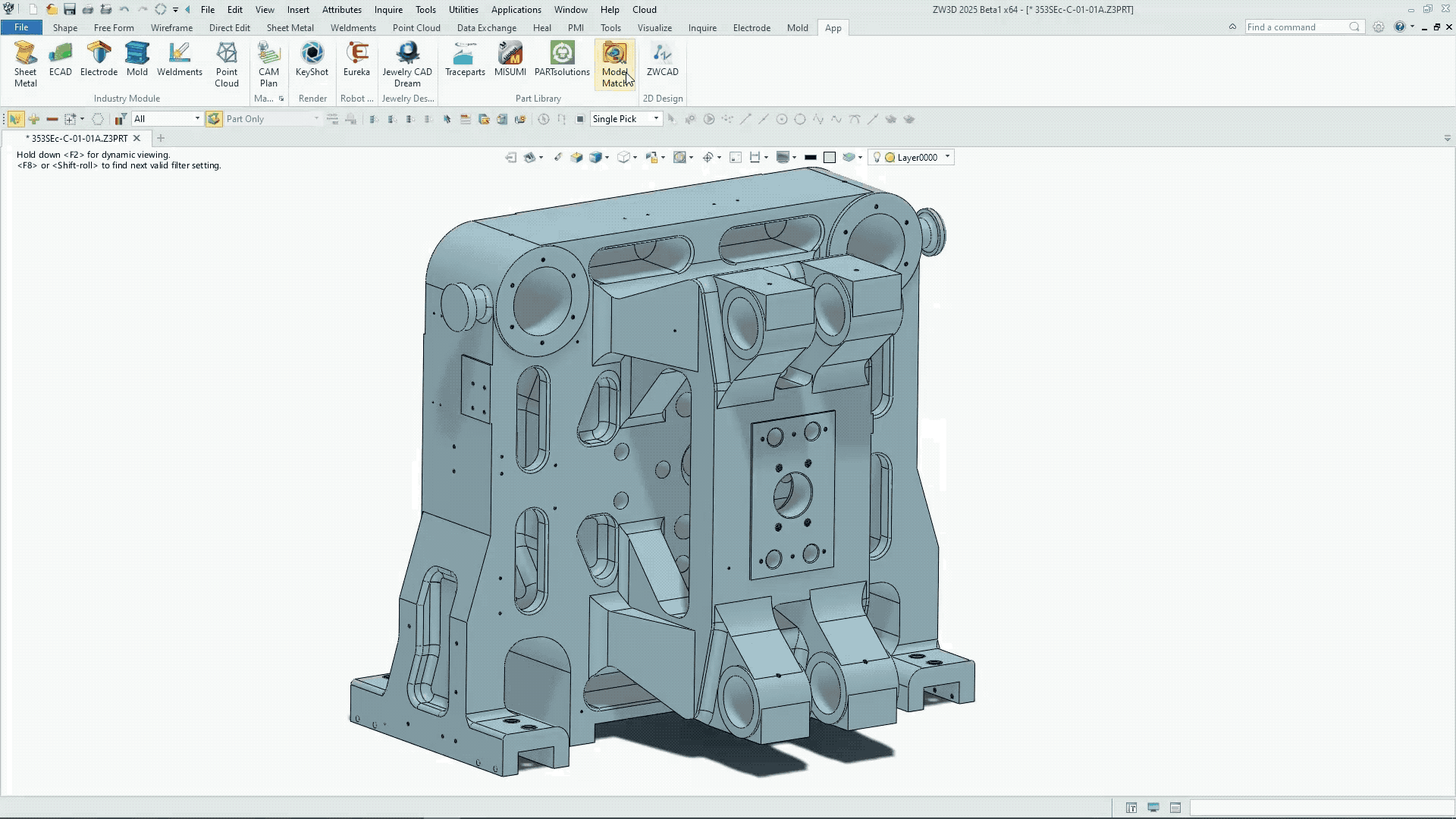Open the Applications menu
The image size is (1456, 819).
[x=516, y=9]
